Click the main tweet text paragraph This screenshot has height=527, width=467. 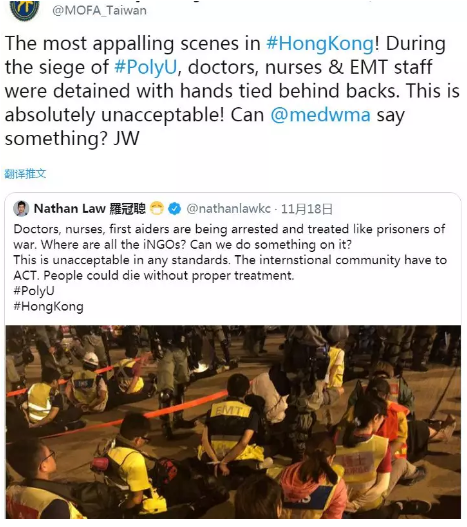coord(232,91)
